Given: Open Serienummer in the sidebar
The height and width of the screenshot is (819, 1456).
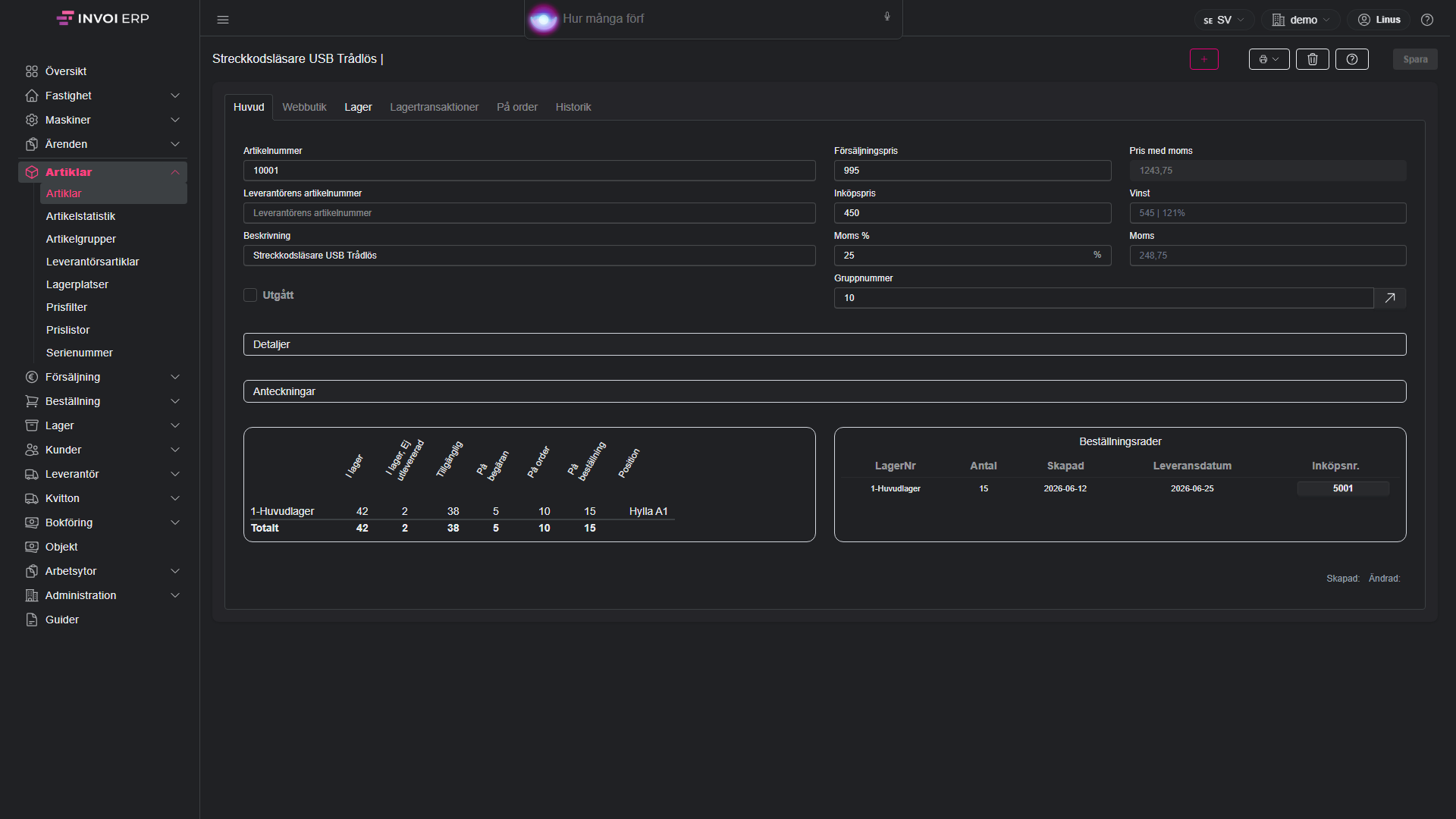Looking at the screenshot, I should pos(114,353).
